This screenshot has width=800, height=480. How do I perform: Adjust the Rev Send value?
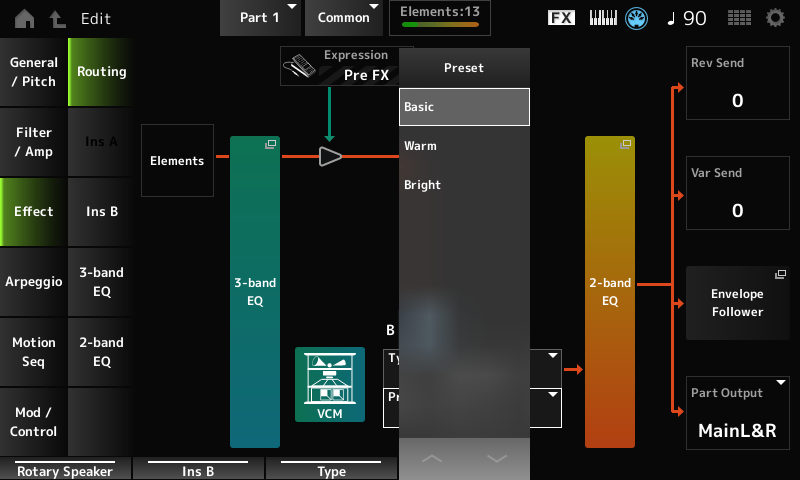pos(737,90)
